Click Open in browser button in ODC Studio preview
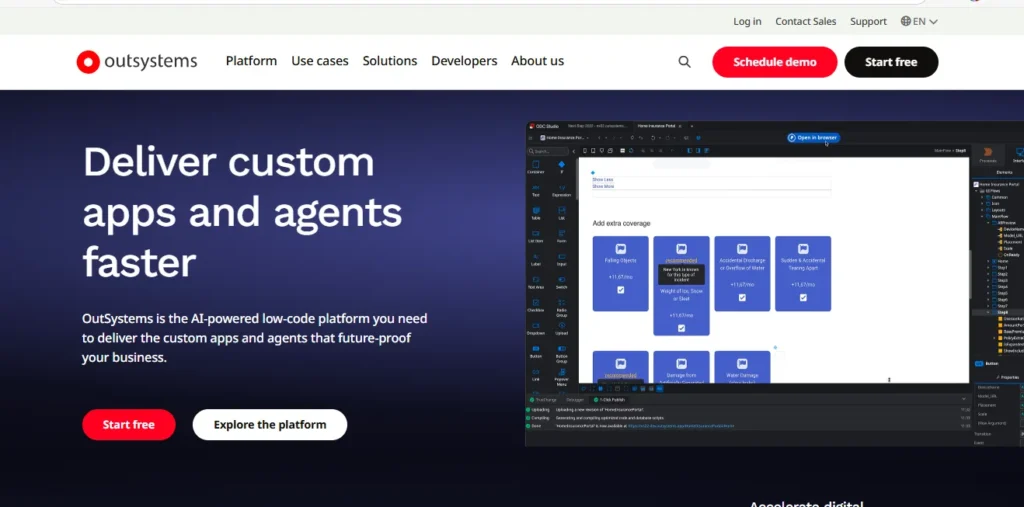Viewport: 1024px width, 507px height. pyautogui.click(x=813, y=137)
